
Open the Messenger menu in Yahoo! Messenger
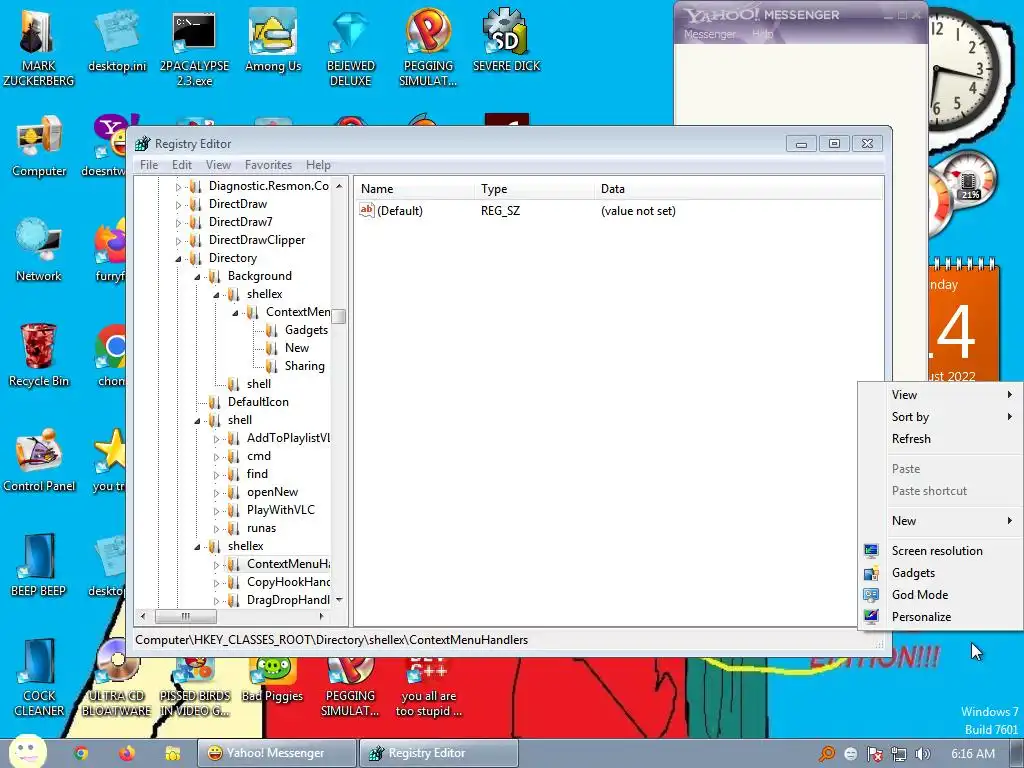[x=709, y=34]
